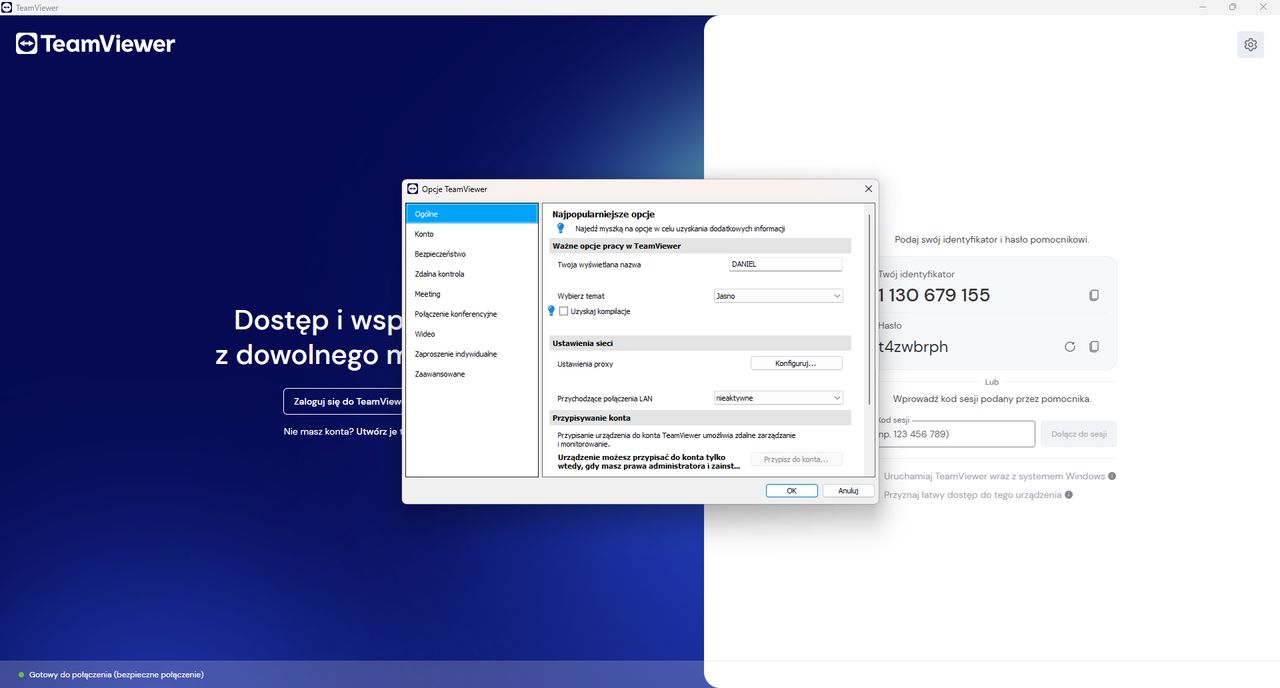Copy the identifier 1 130 679 155

(x=1094, y=295)
